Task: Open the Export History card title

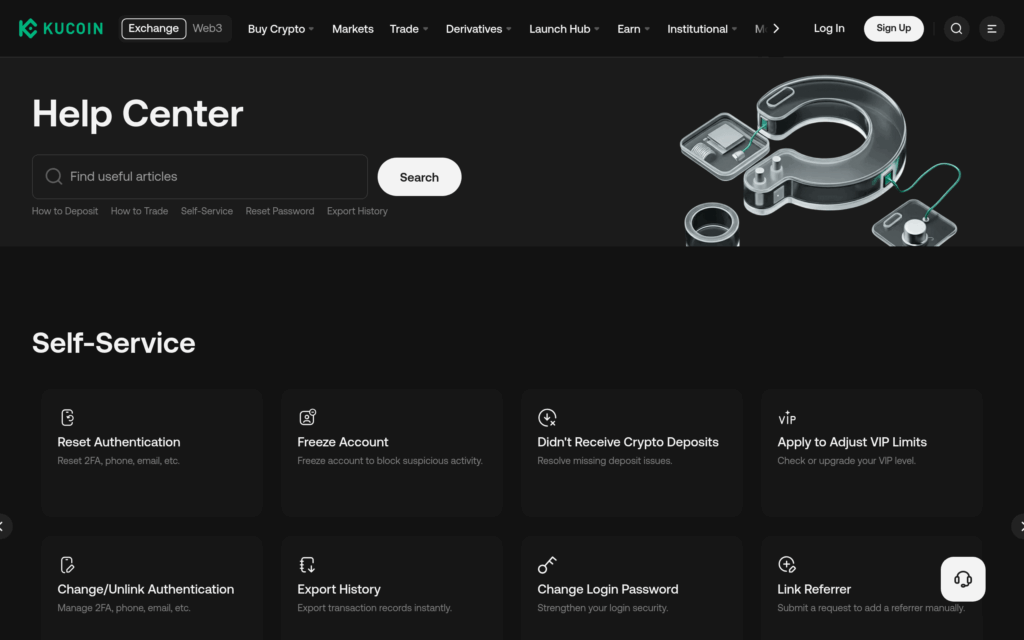Action: 339,589
